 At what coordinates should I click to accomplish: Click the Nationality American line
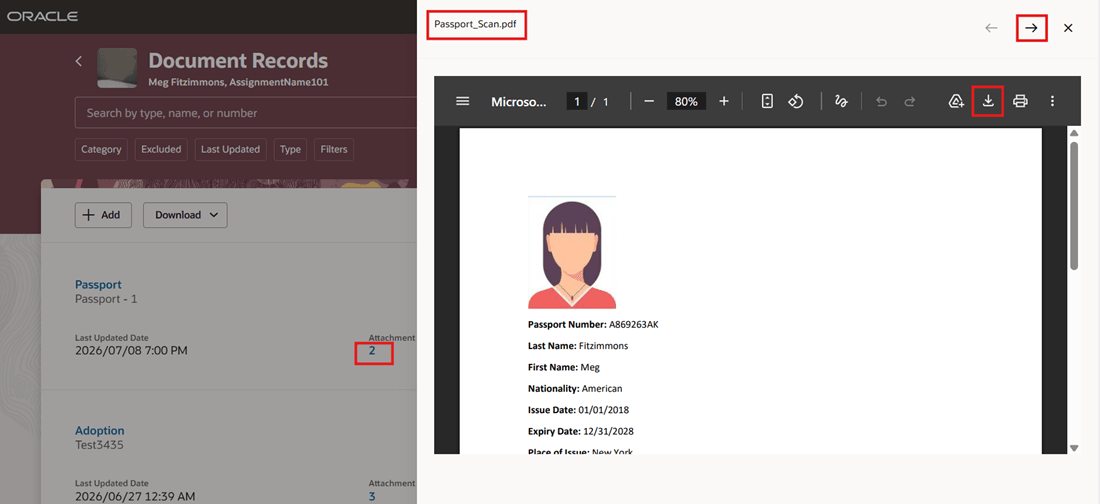click(575, 388)
